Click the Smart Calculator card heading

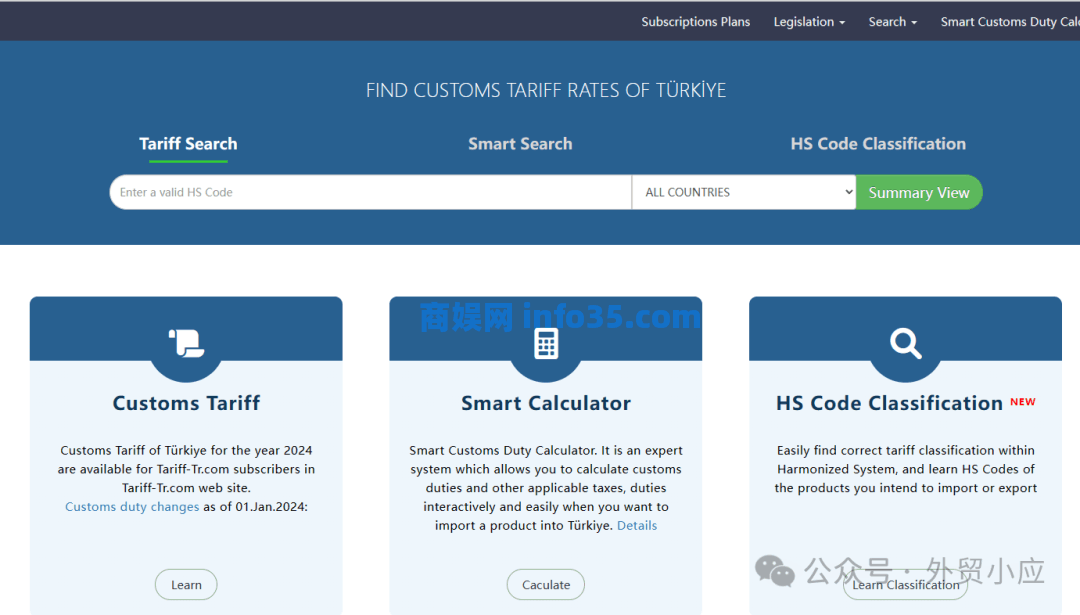coord(546,403)
